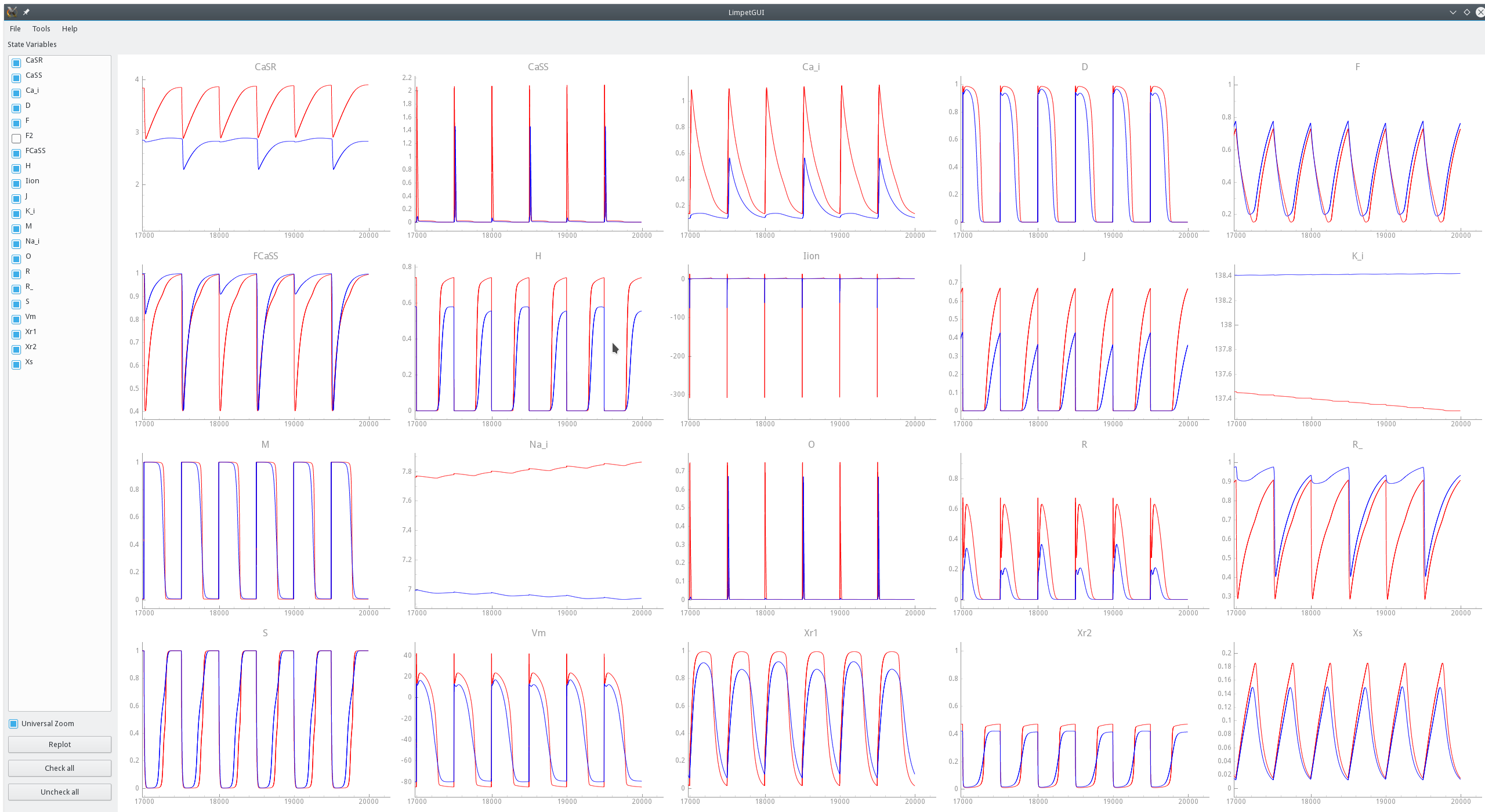Toggle the FCaSS state variable off
Viewport: 1485px width, 812px height.
pyautogui.click(x=16, y=153)
